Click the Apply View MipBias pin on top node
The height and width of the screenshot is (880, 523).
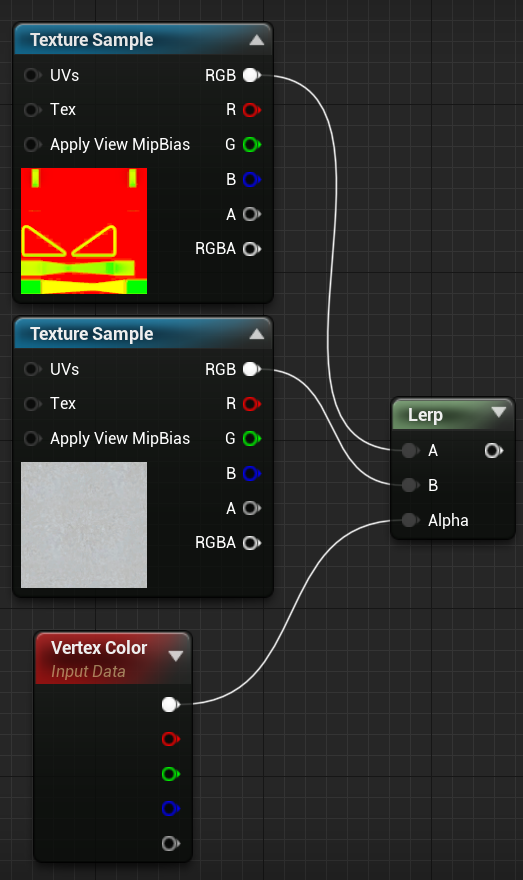click(32, 144)
